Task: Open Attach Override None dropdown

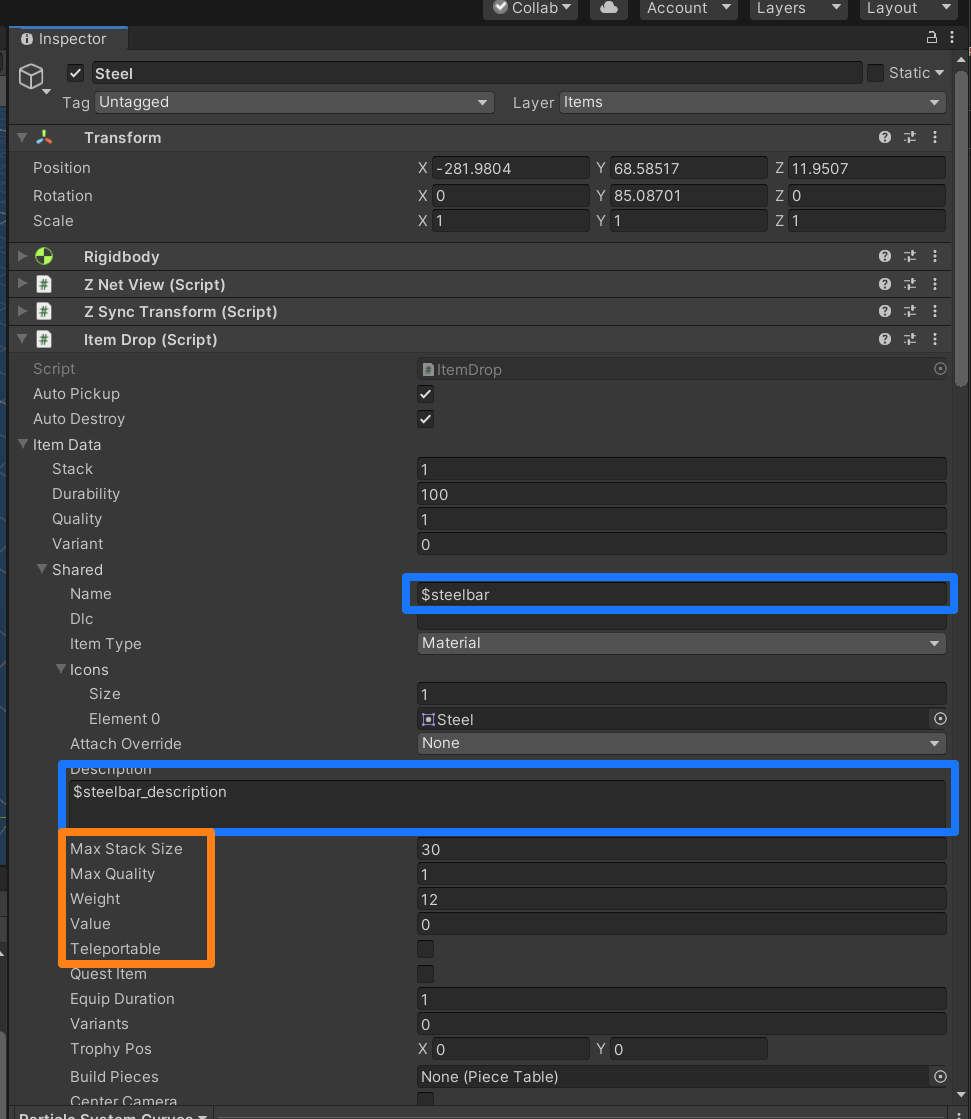Action: pyautogui.click(x=681, y=743)
